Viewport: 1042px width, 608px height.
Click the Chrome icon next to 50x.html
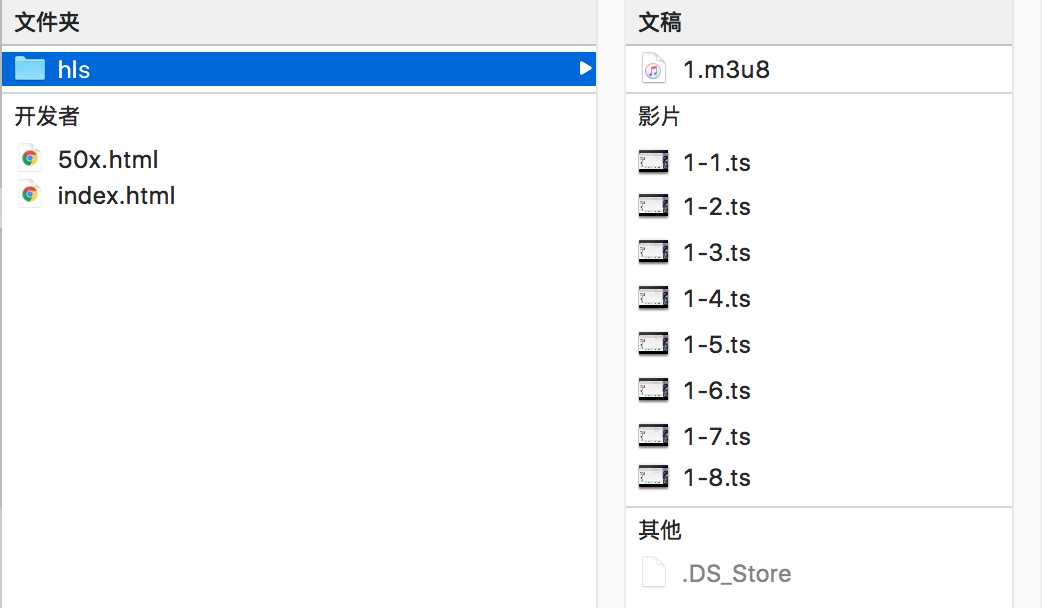click(x=29, y=158)
